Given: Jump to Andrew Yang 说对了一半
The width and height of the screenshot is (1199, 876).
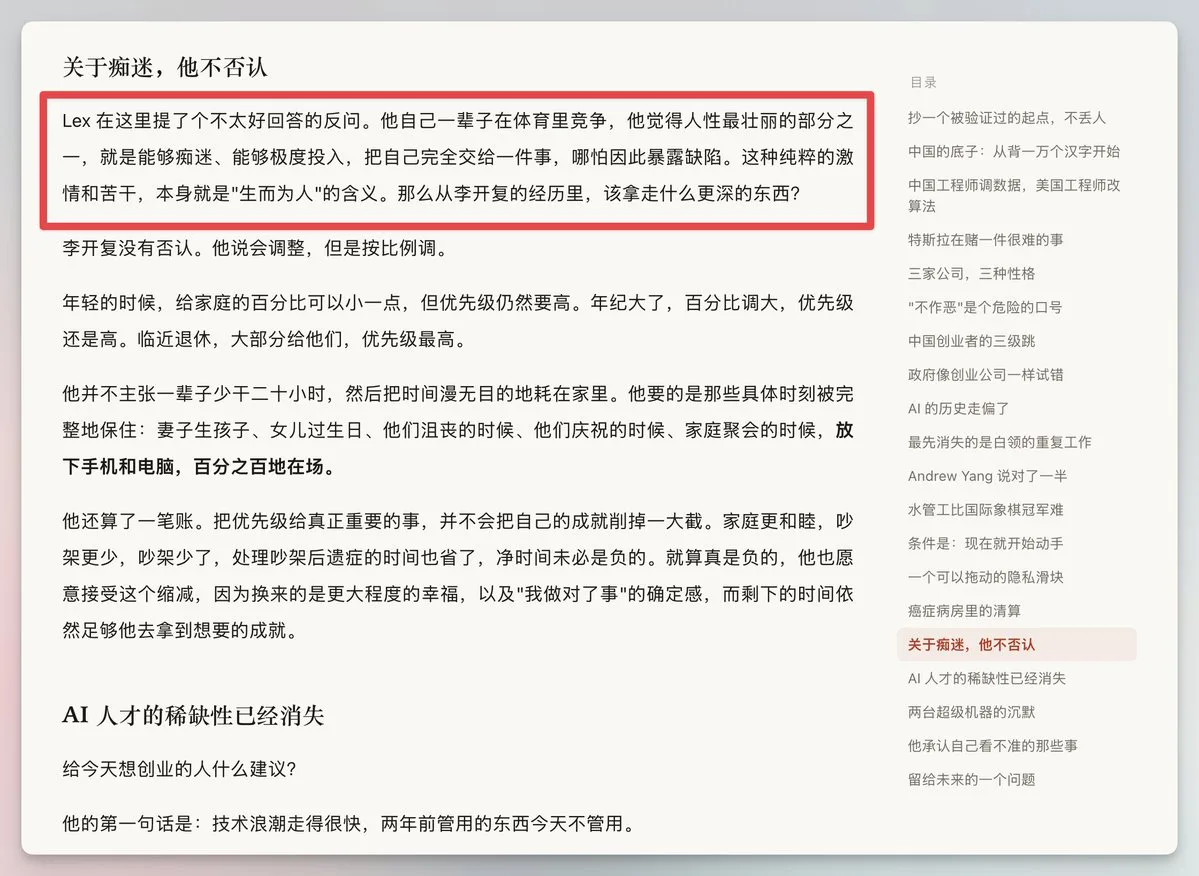Looking at the screenshot, I should click(x=987, y=475).
